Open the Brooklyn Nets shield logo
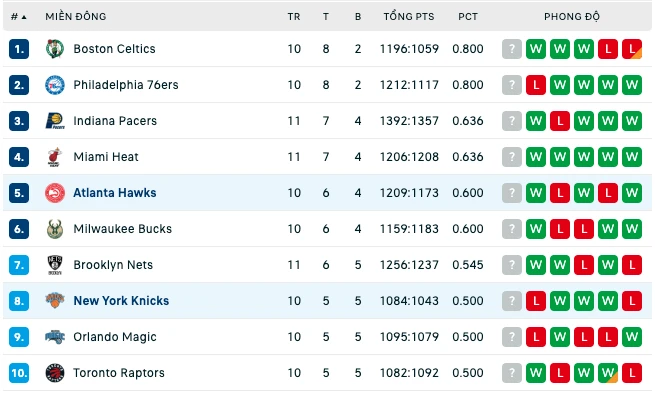This screenshot has width=655, height=393. coord(55,265)
